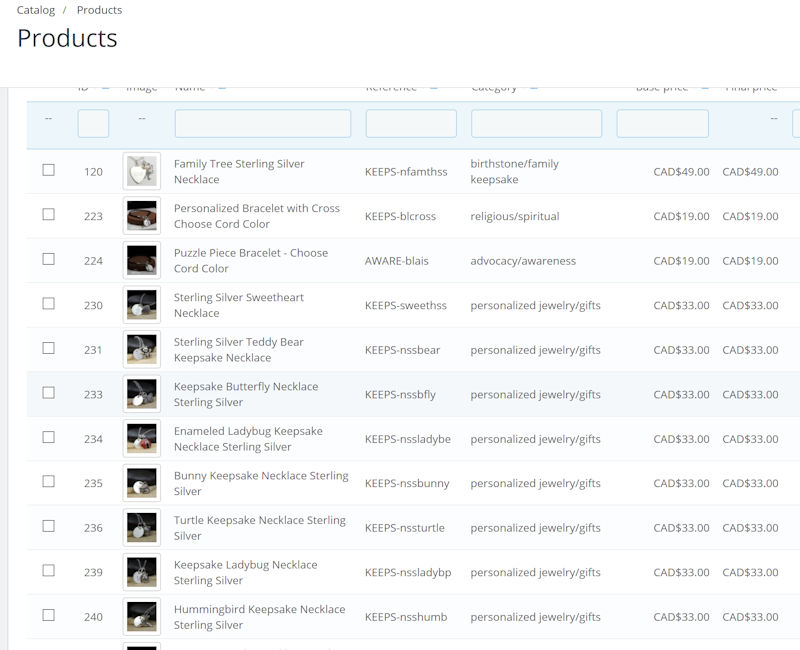Select the Teddy Bear Keepsake Necklace checkbox
This screenshot has height=650, width=800.
48,348
